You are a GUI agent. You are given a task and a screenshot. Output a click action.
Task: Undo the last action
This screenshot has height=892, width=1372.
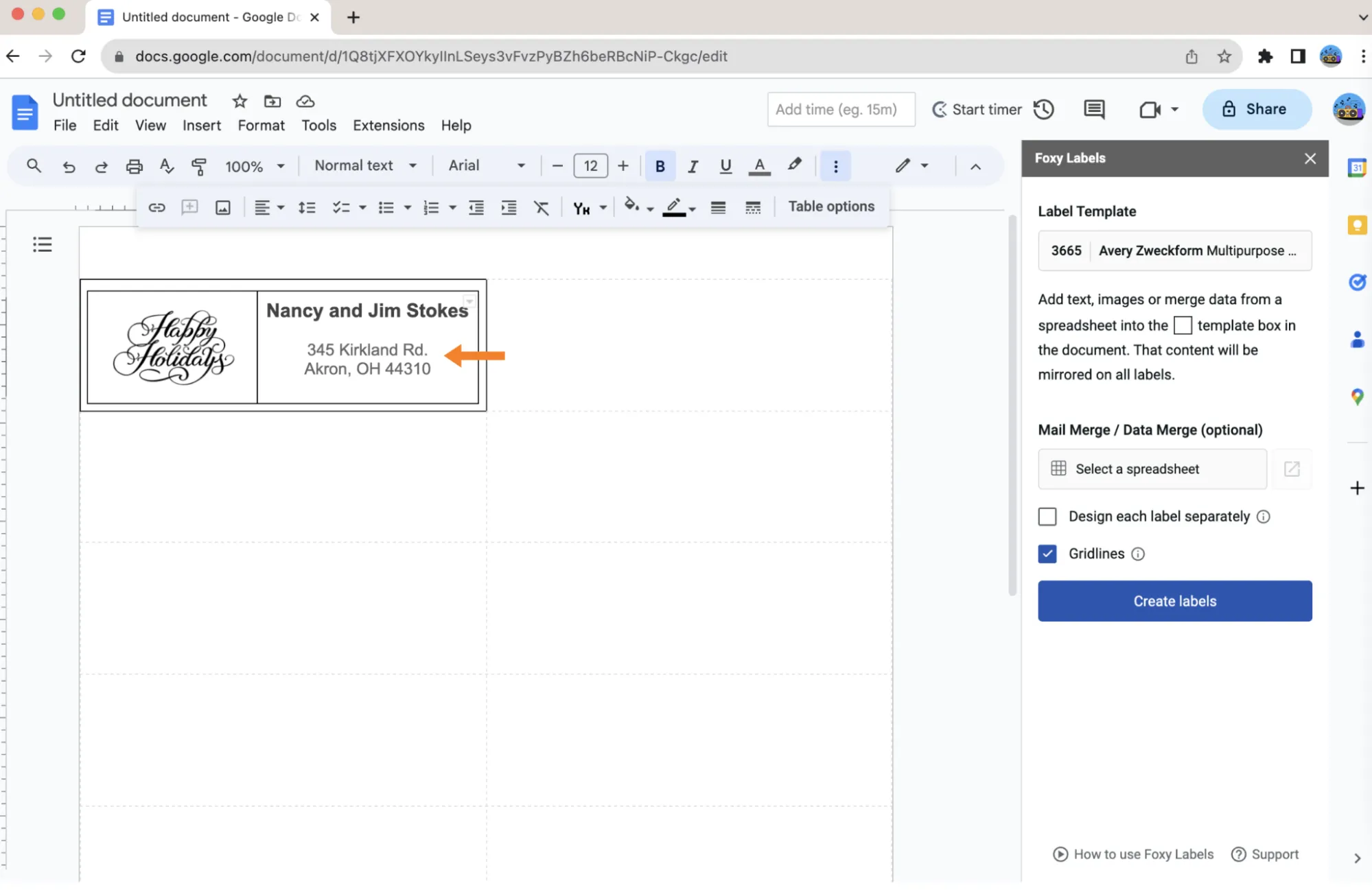coord(69,166)
